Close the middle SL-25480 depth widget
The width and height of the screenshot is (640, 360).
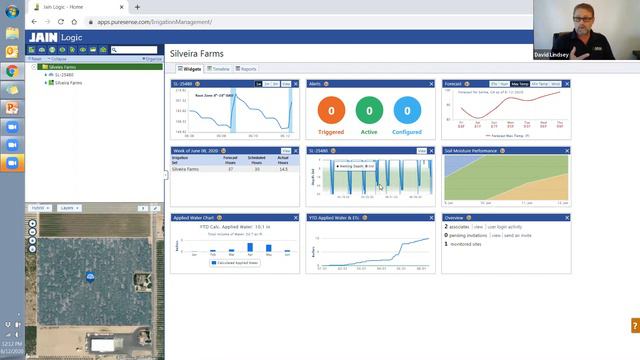coord(431,151)
